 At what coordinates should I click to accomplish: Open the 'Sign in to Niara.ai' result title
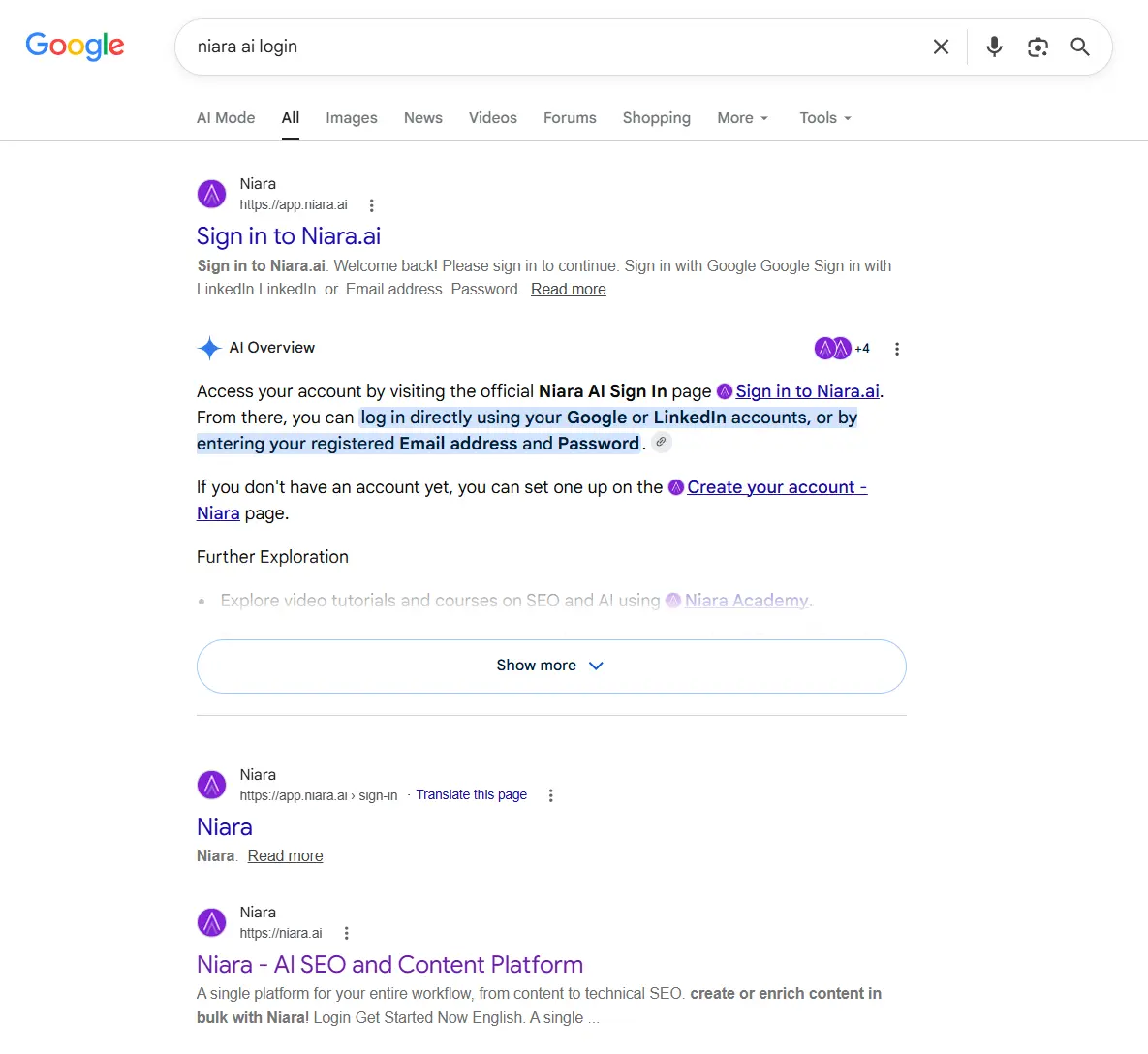click(x=289, y=236)
